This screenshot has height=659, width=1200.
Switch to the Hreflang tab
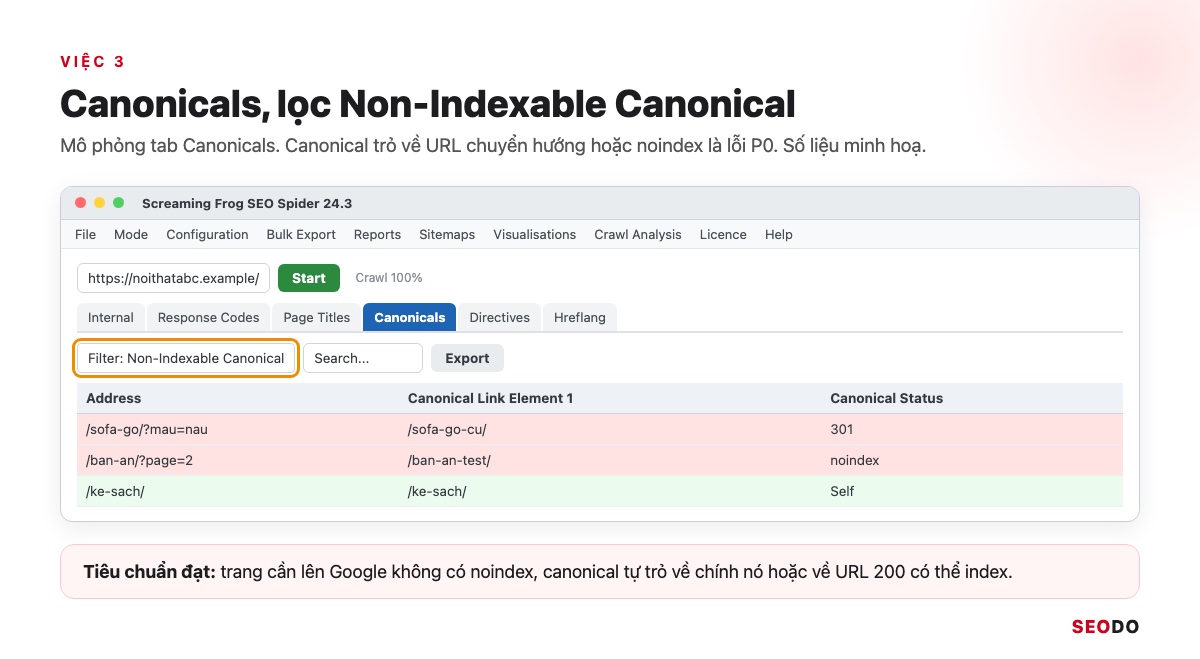coord(580,317)
